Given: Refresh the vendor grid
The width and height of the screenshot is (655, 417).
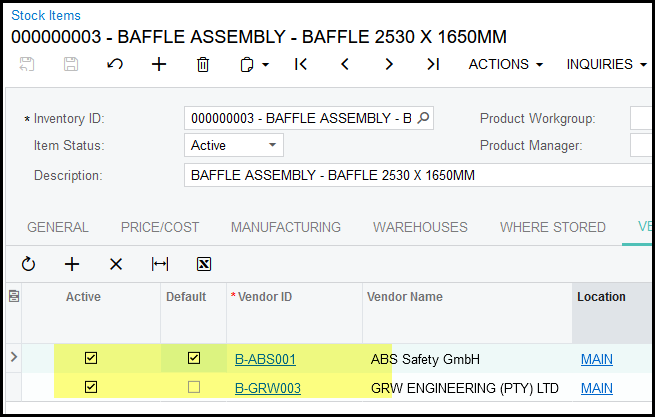Looking at the screenshot, I should click(x=28, y=264).
